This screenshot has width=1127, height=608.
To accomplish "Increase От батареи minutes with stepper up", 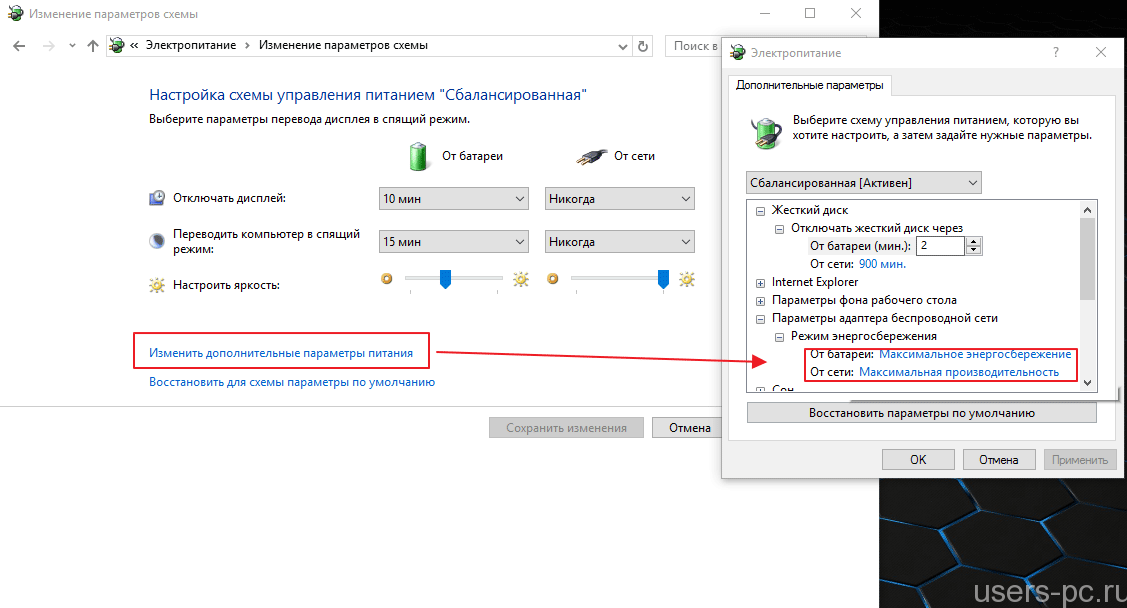I will (974, 241).
